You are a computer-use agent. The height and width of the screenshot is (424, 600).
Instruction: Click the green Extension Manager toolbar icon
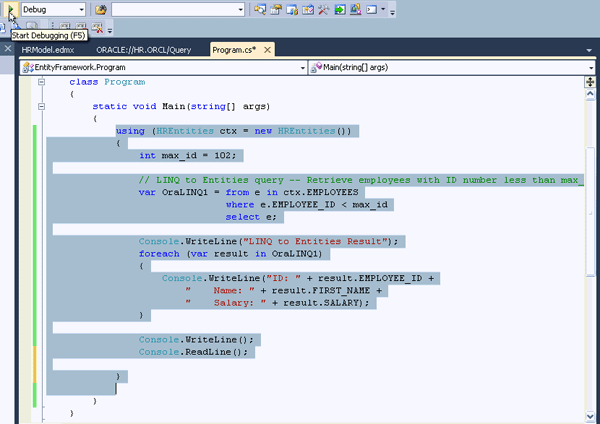click(x=340, y=9)
